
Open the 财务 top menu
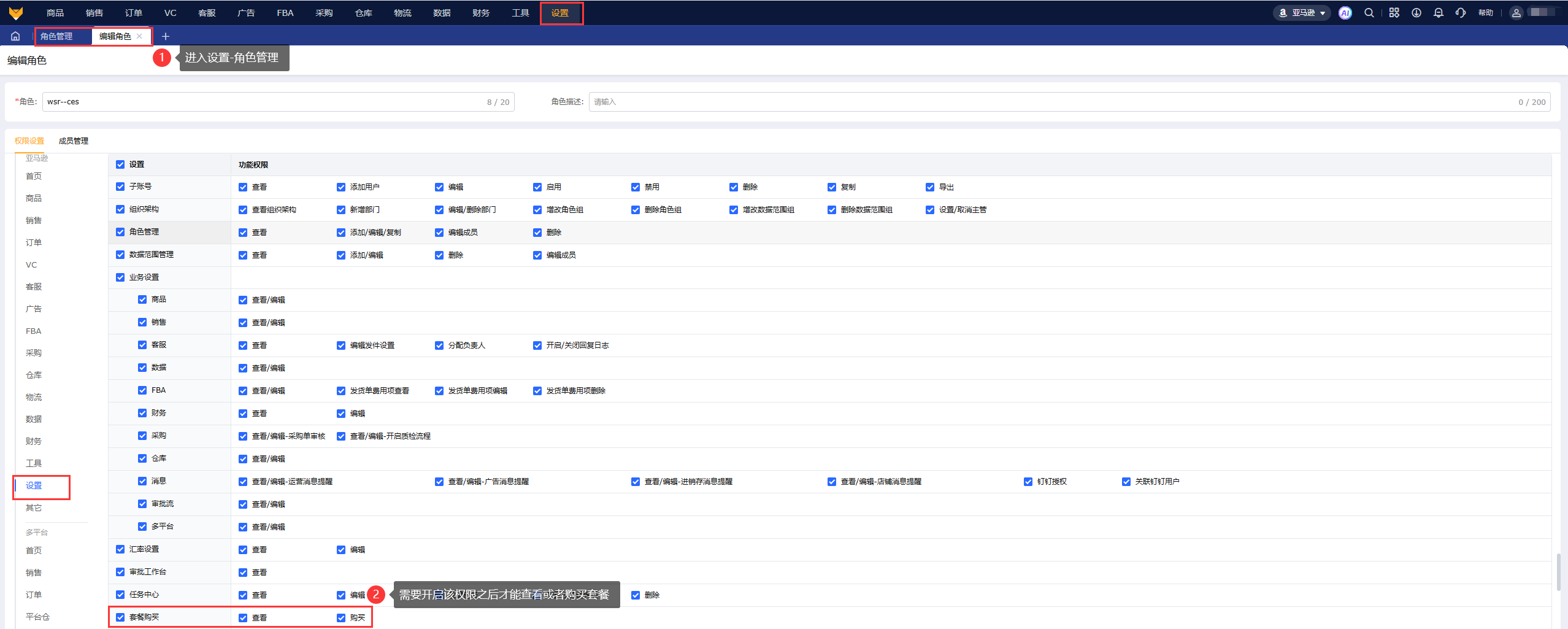click(481, 13)
